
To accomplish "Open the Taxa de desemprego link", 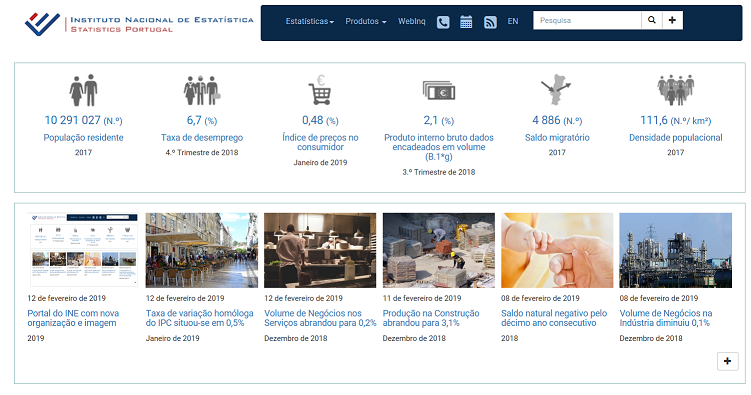I will (202, 137).
